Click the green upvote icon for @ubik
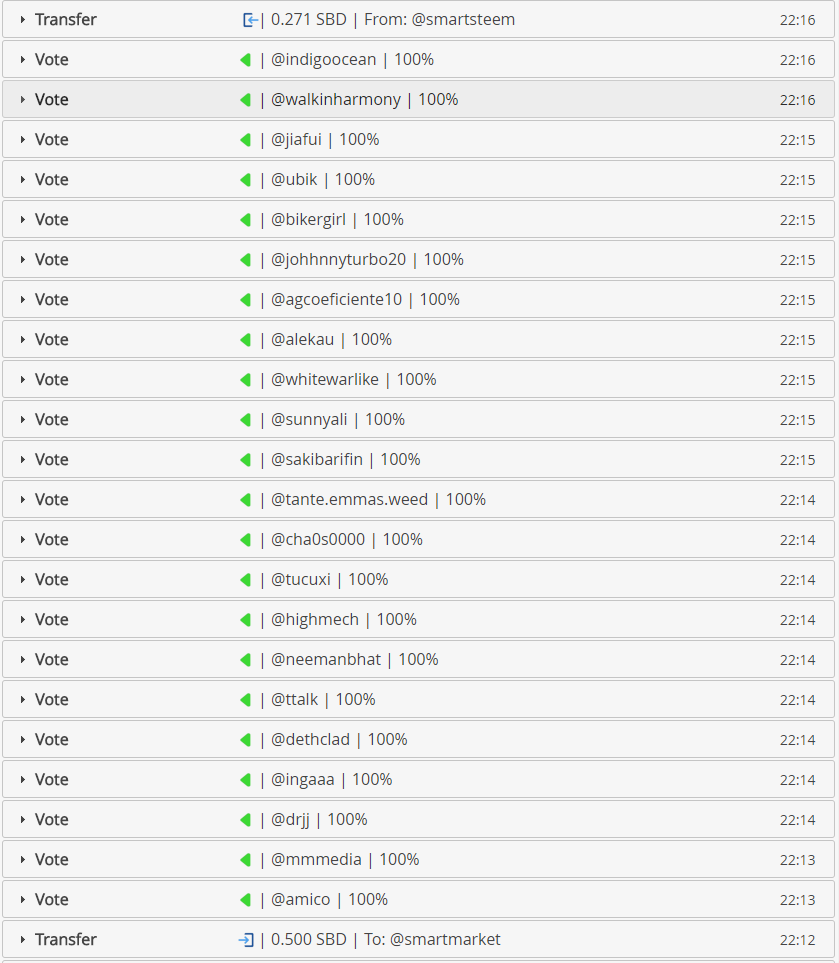Screen dimensions: 839x963 (x=246, y=179)
